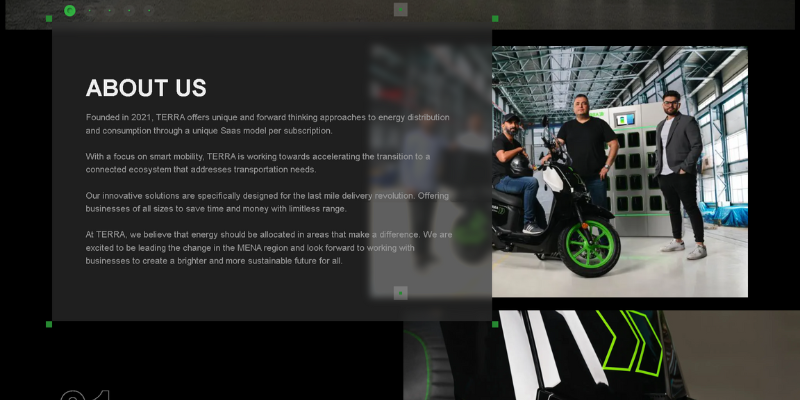
Task: Jump to the fourth slide indicator dot
Action: (129, 10)
